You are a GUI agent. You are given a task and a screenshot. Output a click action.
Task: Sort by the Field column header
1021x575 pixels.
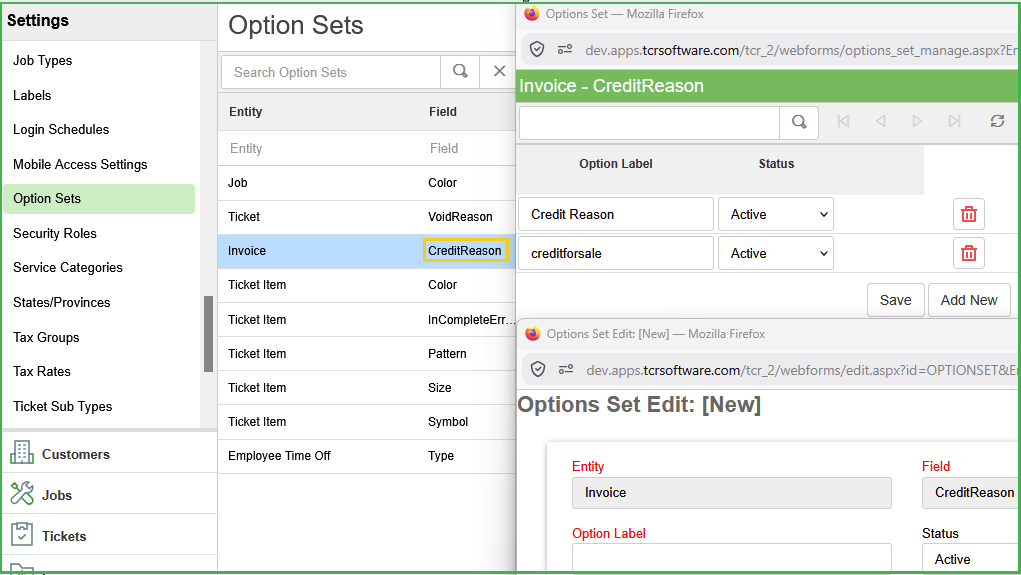coord(443,112)
